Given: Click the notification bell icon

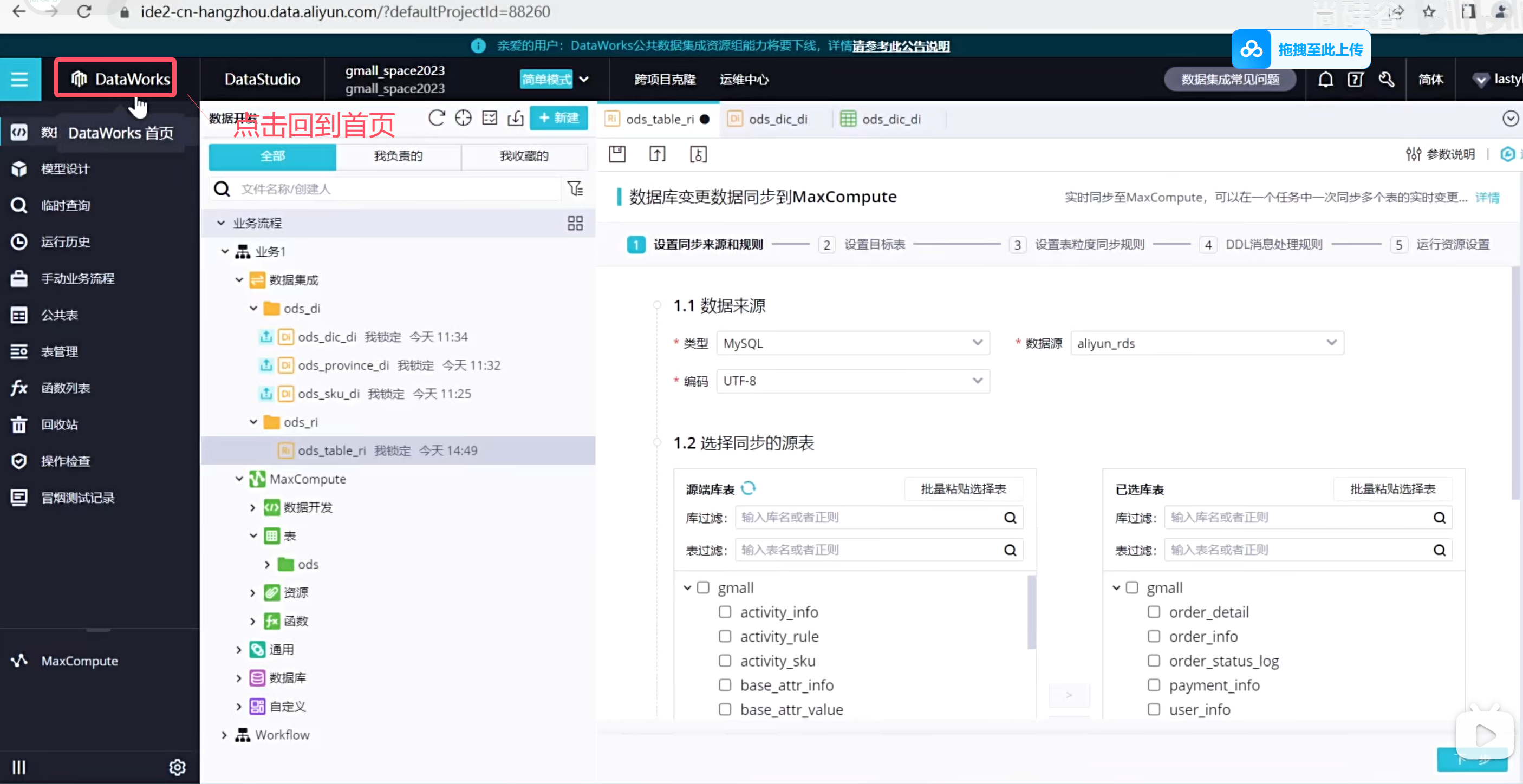Looking at the screenshot, I should tap(1325, 79).
